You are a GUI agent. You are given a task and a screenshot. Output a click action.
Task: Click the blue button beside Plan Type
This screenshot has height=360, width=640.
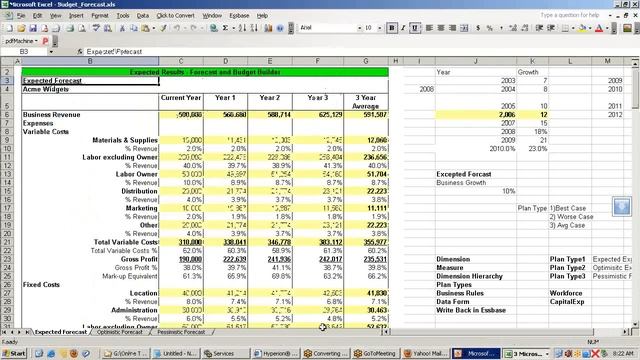coord(622,206)
